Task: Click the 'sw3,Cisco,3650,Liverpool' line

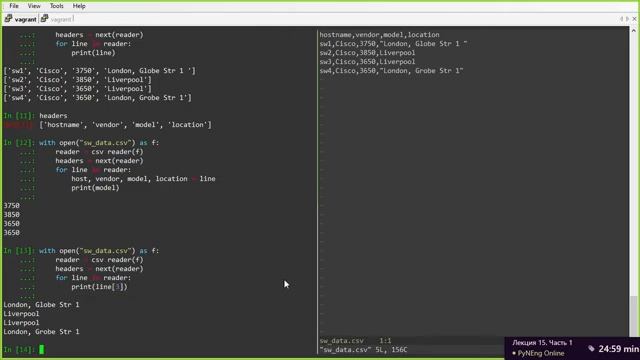Action: [x=367, y=62]
